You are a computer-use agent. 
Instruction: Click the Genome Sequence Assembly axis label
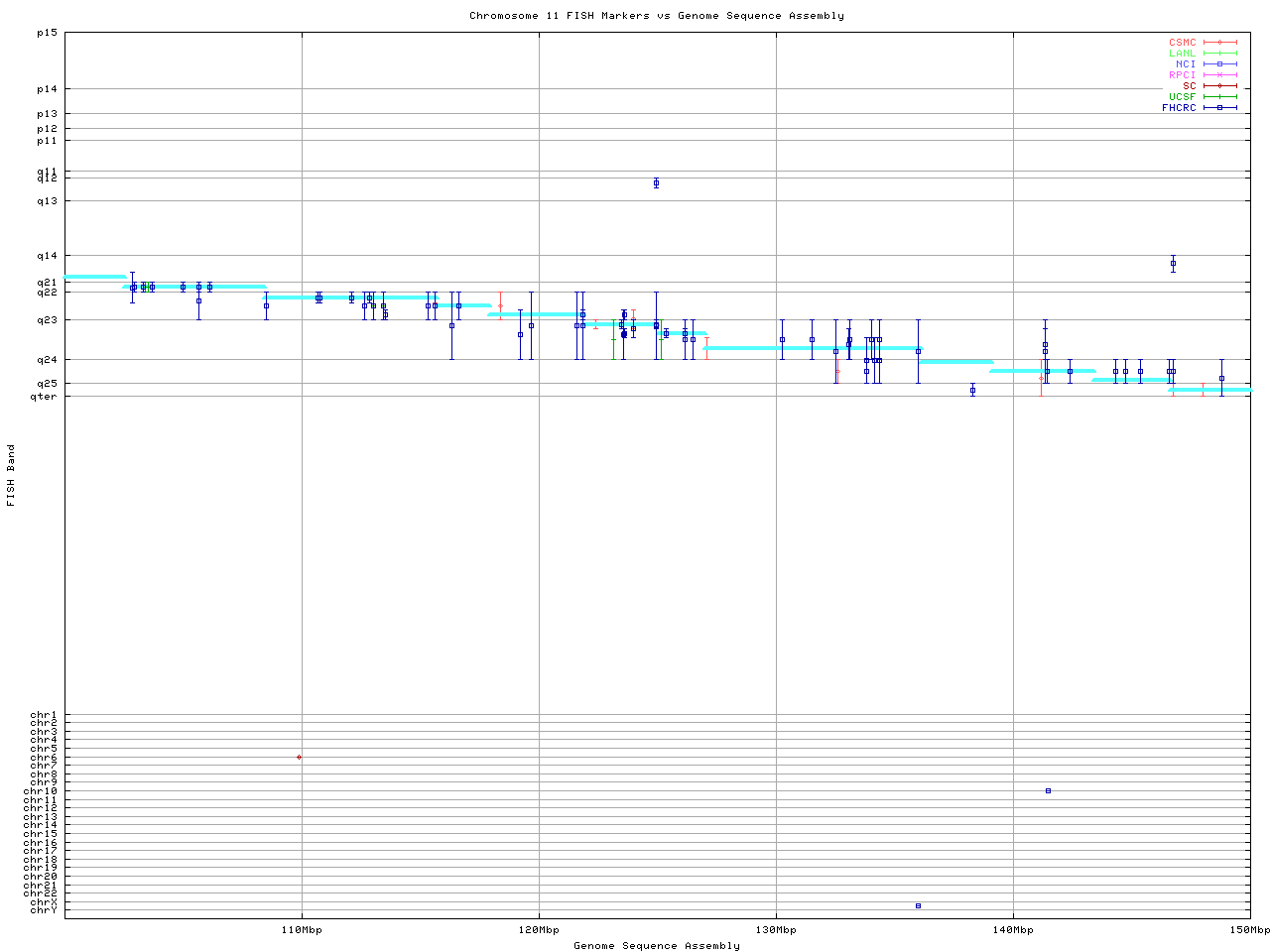(657, 946)
